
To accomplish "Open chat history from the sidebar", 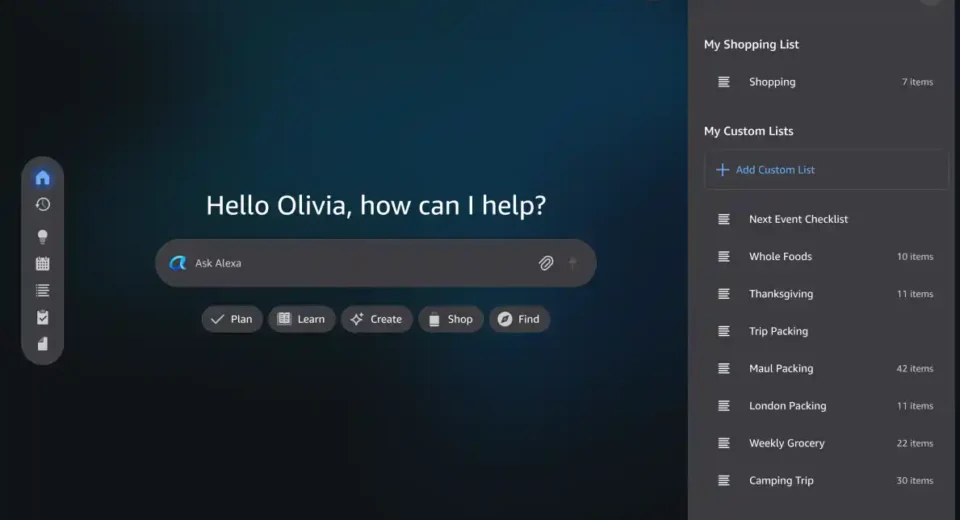I will [42, 205].
